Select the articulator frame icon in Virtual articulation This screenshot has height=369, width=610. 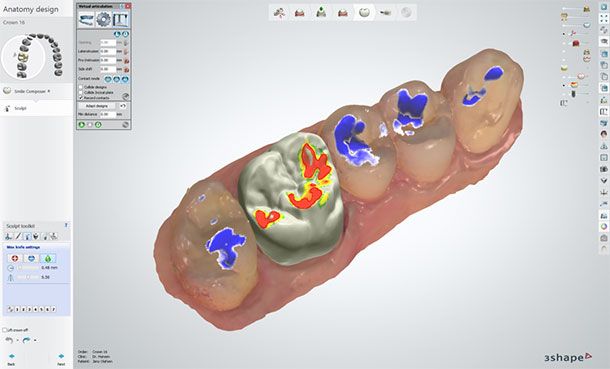(121, 19)
